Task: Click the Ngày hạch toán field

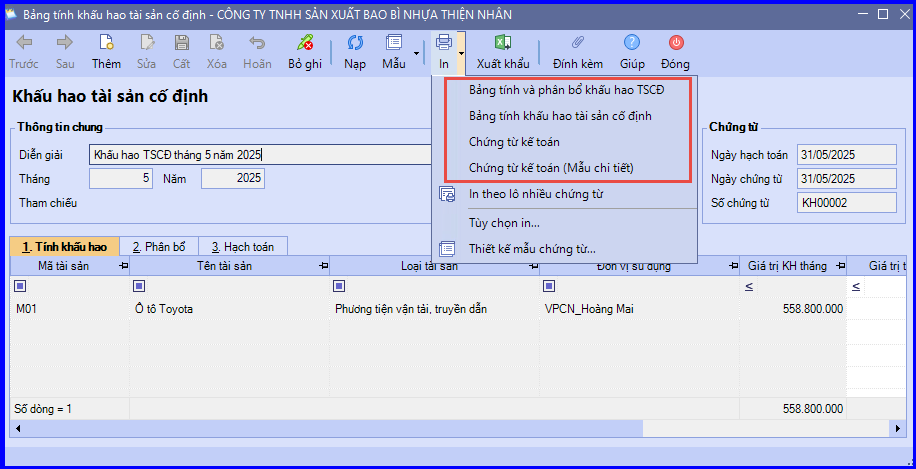Action: pos(846,155)
